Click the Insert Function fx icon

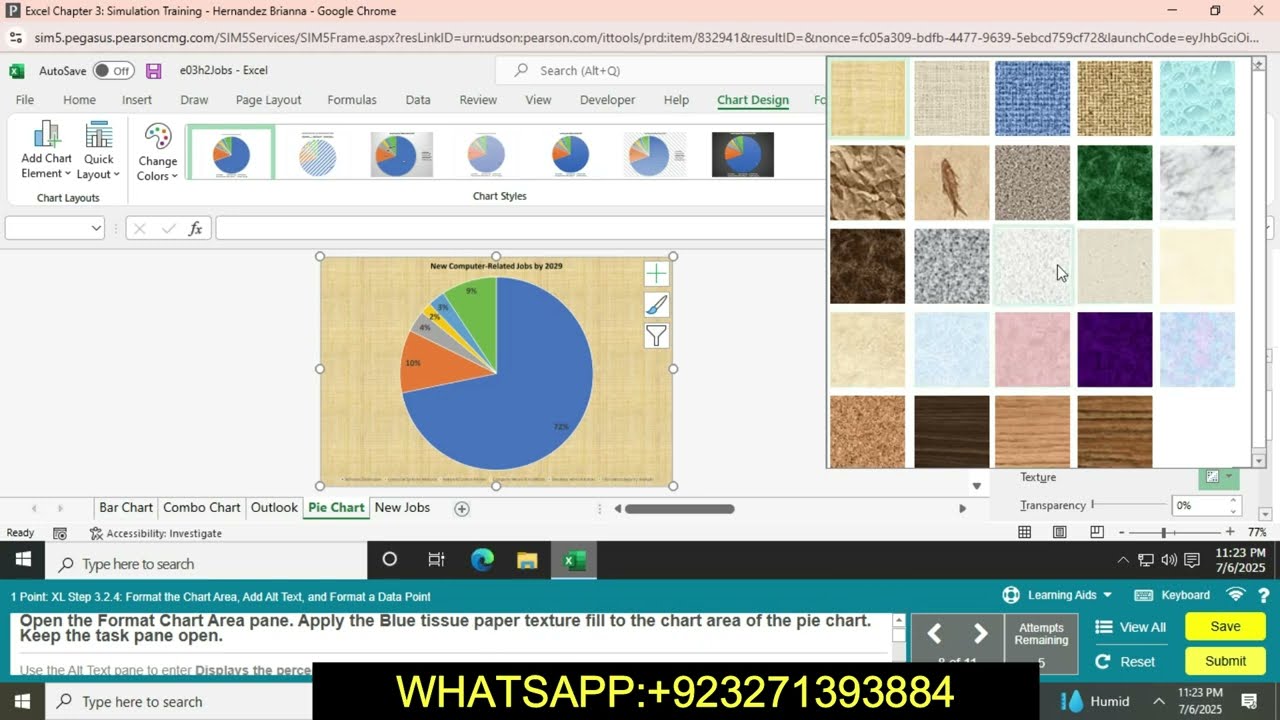click(x=196, y=229)
